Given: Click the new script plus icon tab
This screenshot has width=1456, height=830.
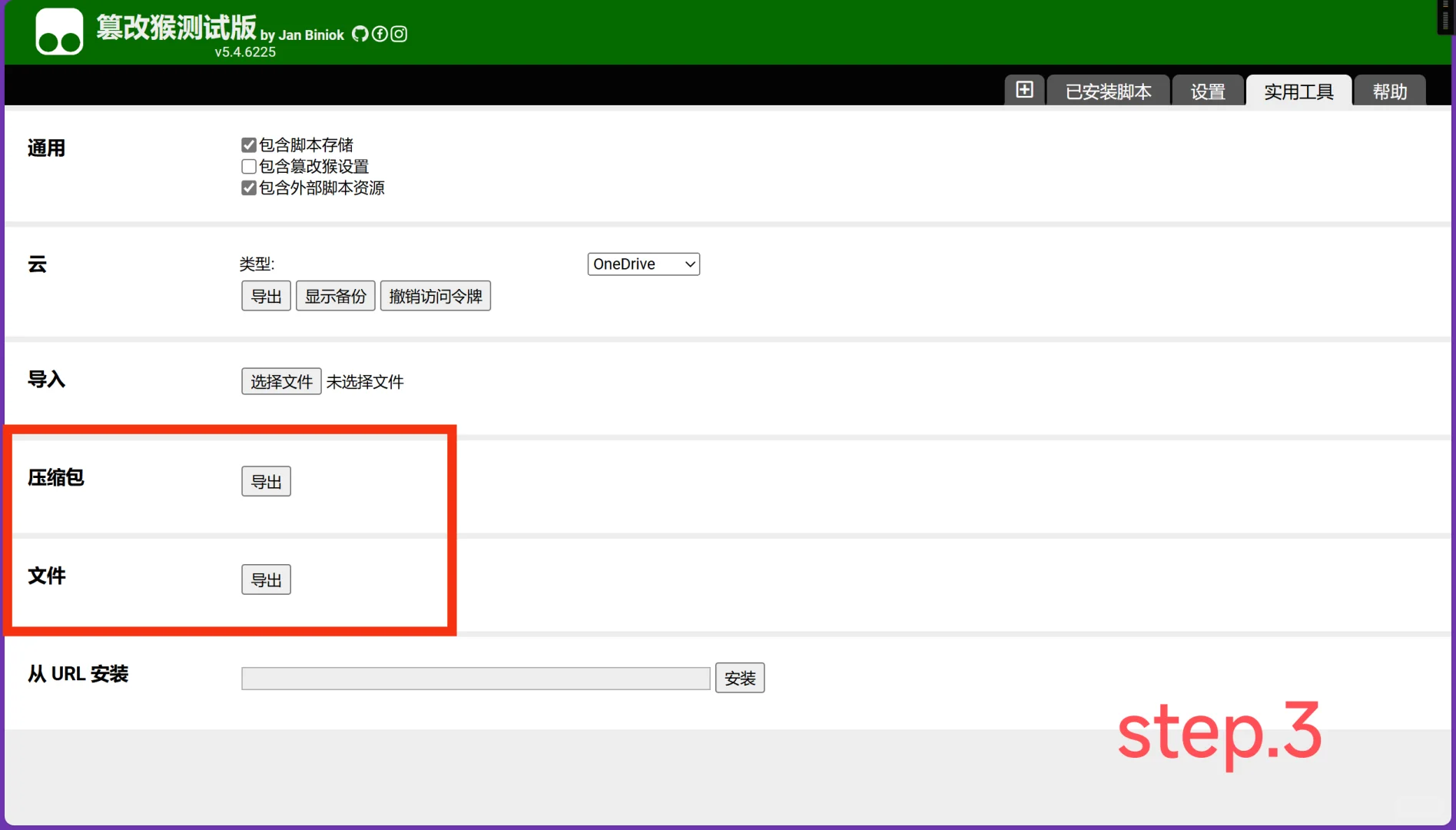Looking at the screenshot, I should click(x=1024, y=90).
